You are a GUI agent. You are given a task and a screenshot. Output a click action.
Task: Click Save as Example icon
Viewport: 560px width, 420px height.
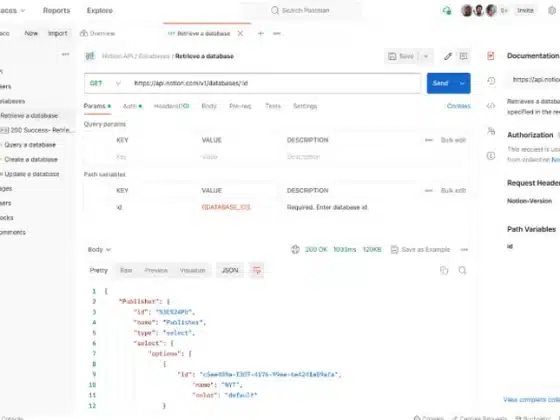tap(394, 249)
